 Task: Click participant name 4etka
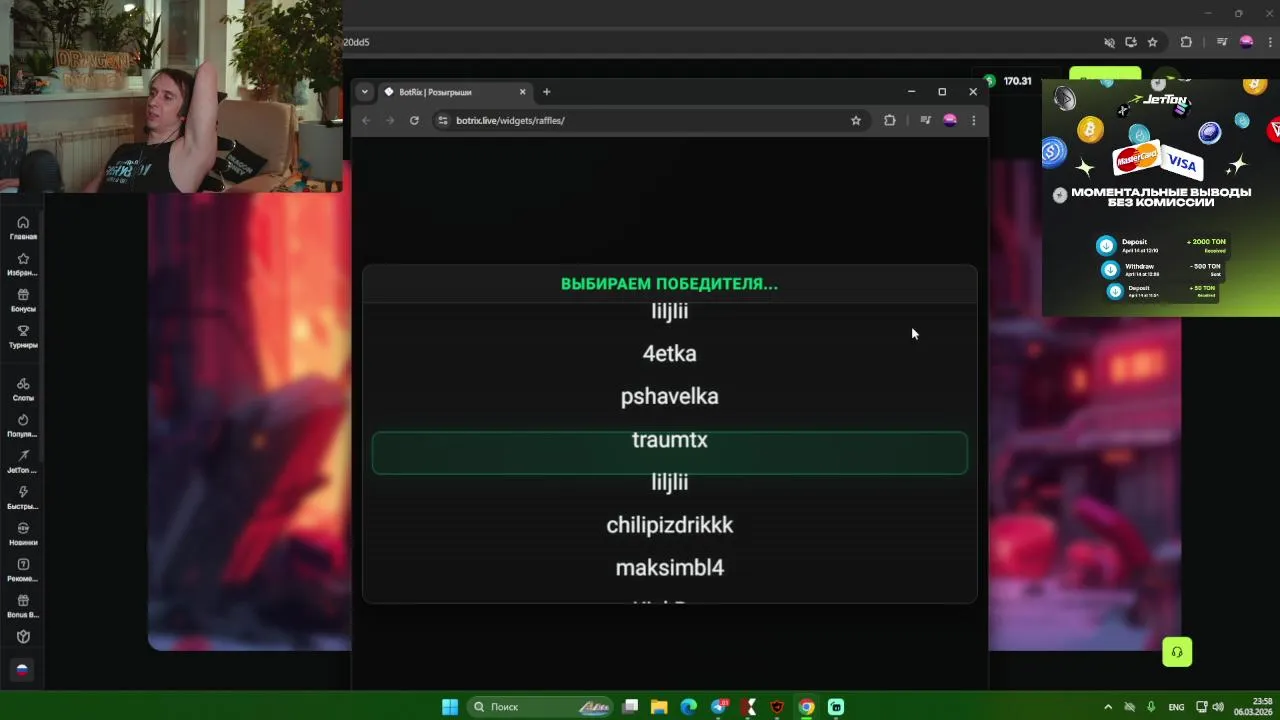tap(670, 353)
